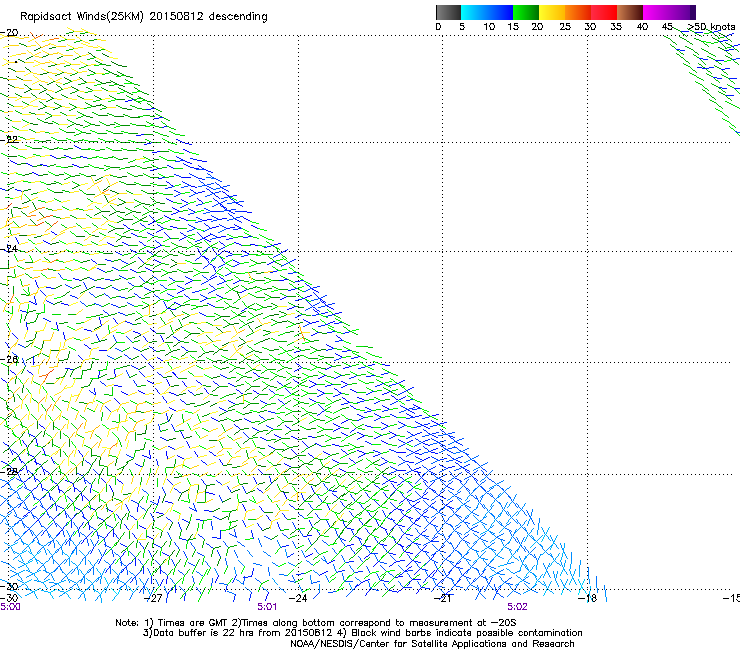Select the magenta 40-45 knots color swatch
Screen dimensions: 740x650
(x=656, y=12)
